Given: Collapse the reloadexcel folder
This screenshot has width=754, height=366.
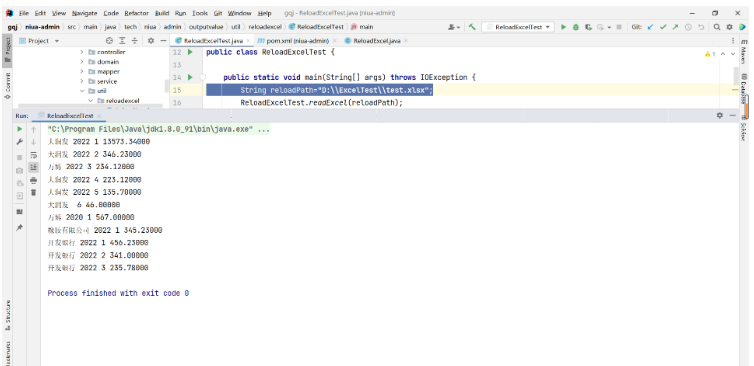Looking at the screenshot, I should click(90, 101).
